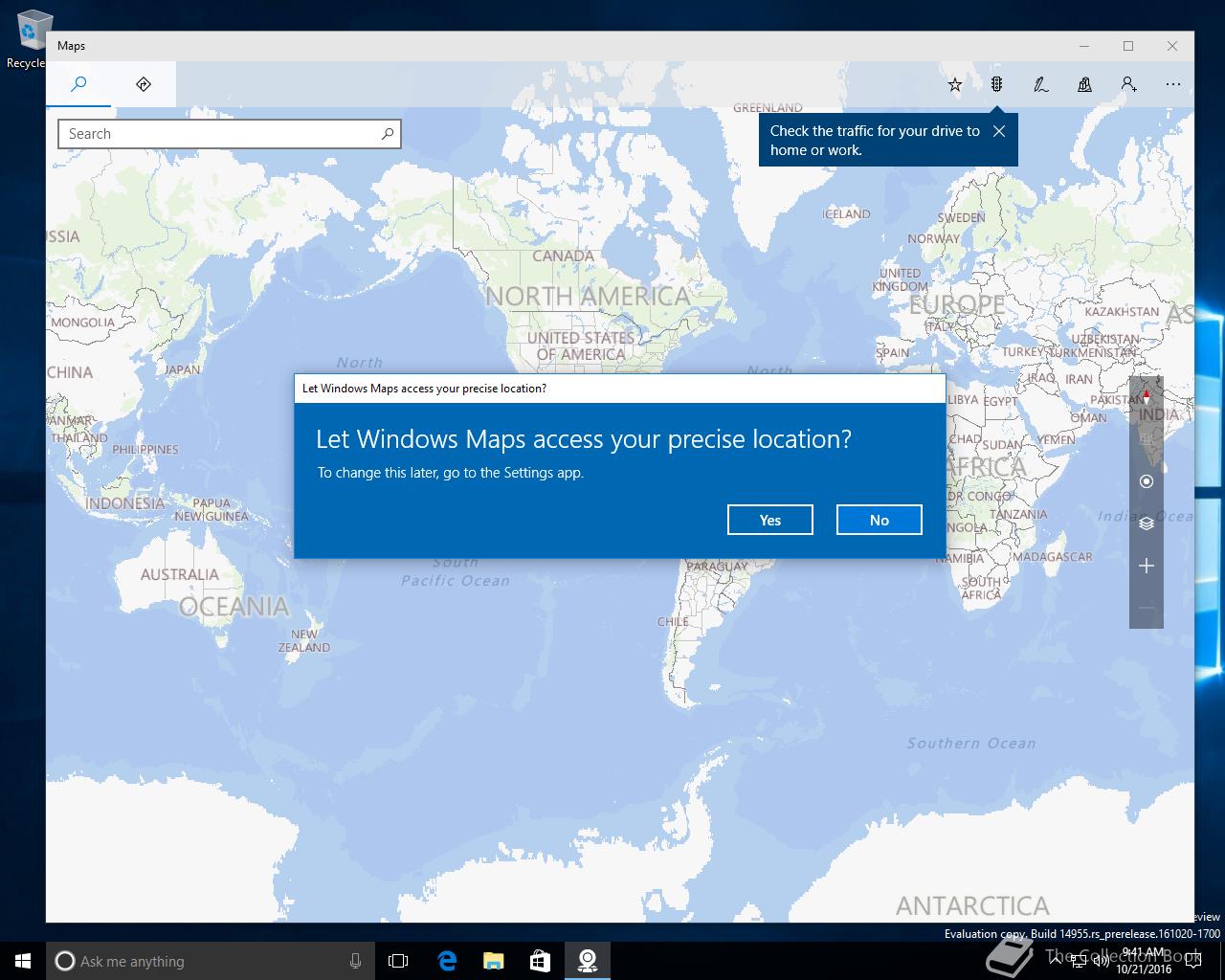Screen dimensions: 1225x980
Task: Click the Maps app taskbar icon
Action: click(587, 961)
